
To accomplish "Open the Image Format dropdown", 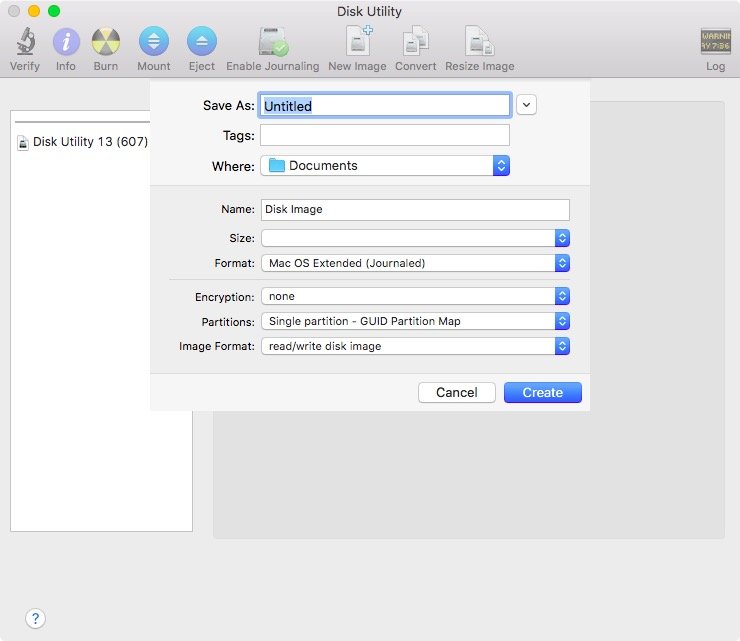I will point(415,346).
